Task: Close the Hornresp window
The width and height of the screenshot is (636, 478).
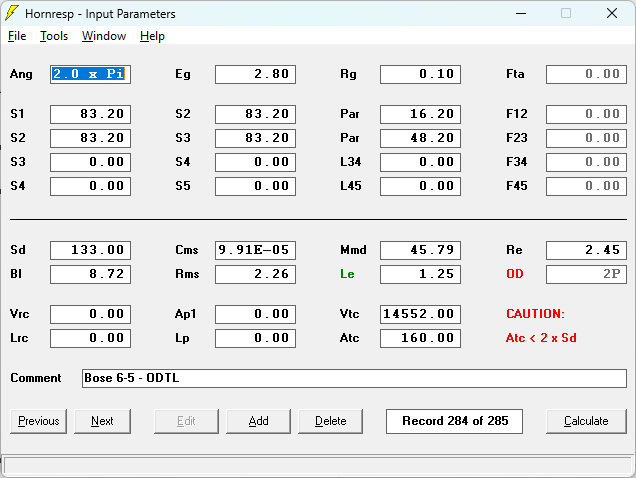Action: tap(612, 13)
